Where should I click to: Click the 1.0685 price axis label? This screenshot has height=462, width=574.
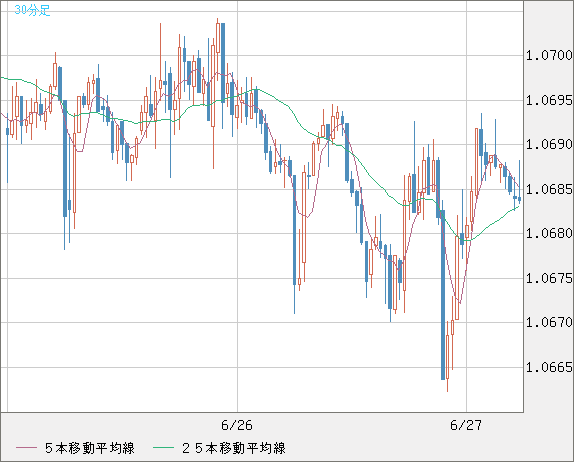[x=549, y=189]
